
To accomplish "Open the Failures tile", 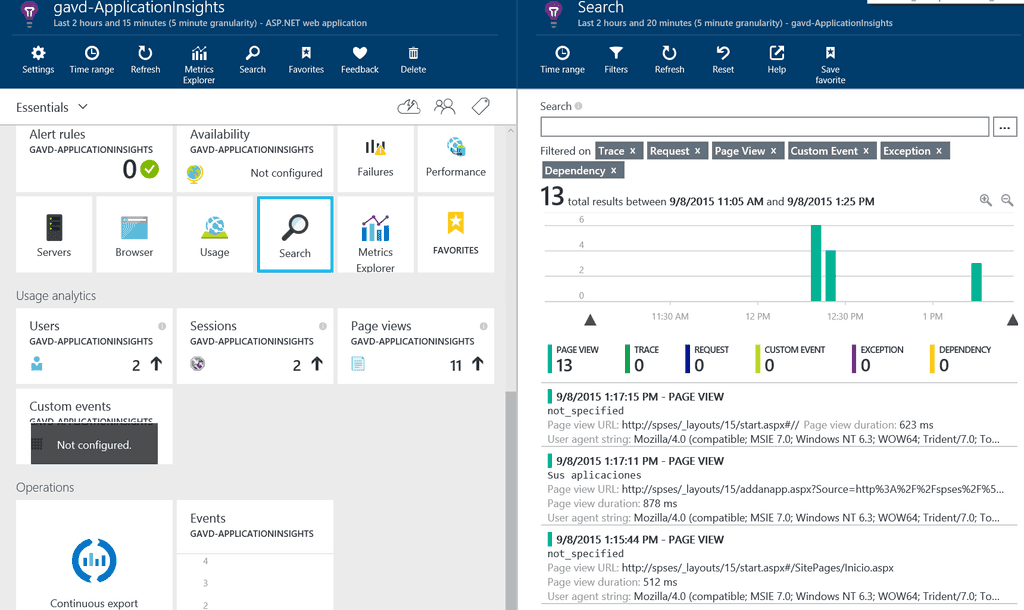I will [376, 159].
